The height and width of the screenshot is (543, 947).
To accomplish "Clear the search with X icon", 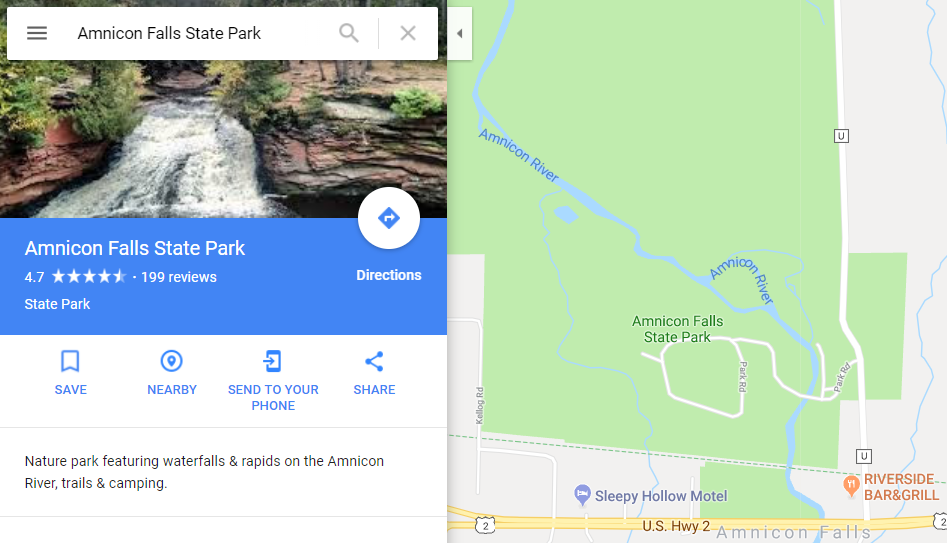I will click(x=408, y=33).
